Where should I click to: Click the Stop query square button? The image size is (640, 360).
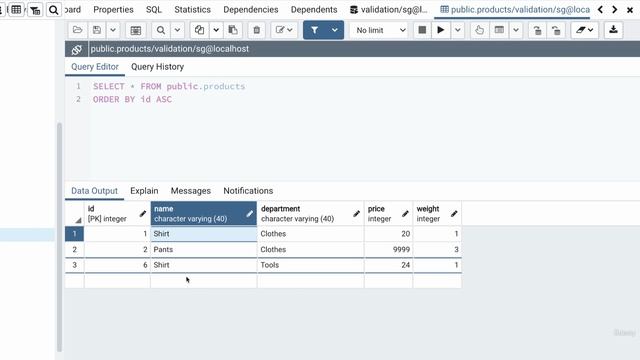pyautogui.click(x=422, y=30)
